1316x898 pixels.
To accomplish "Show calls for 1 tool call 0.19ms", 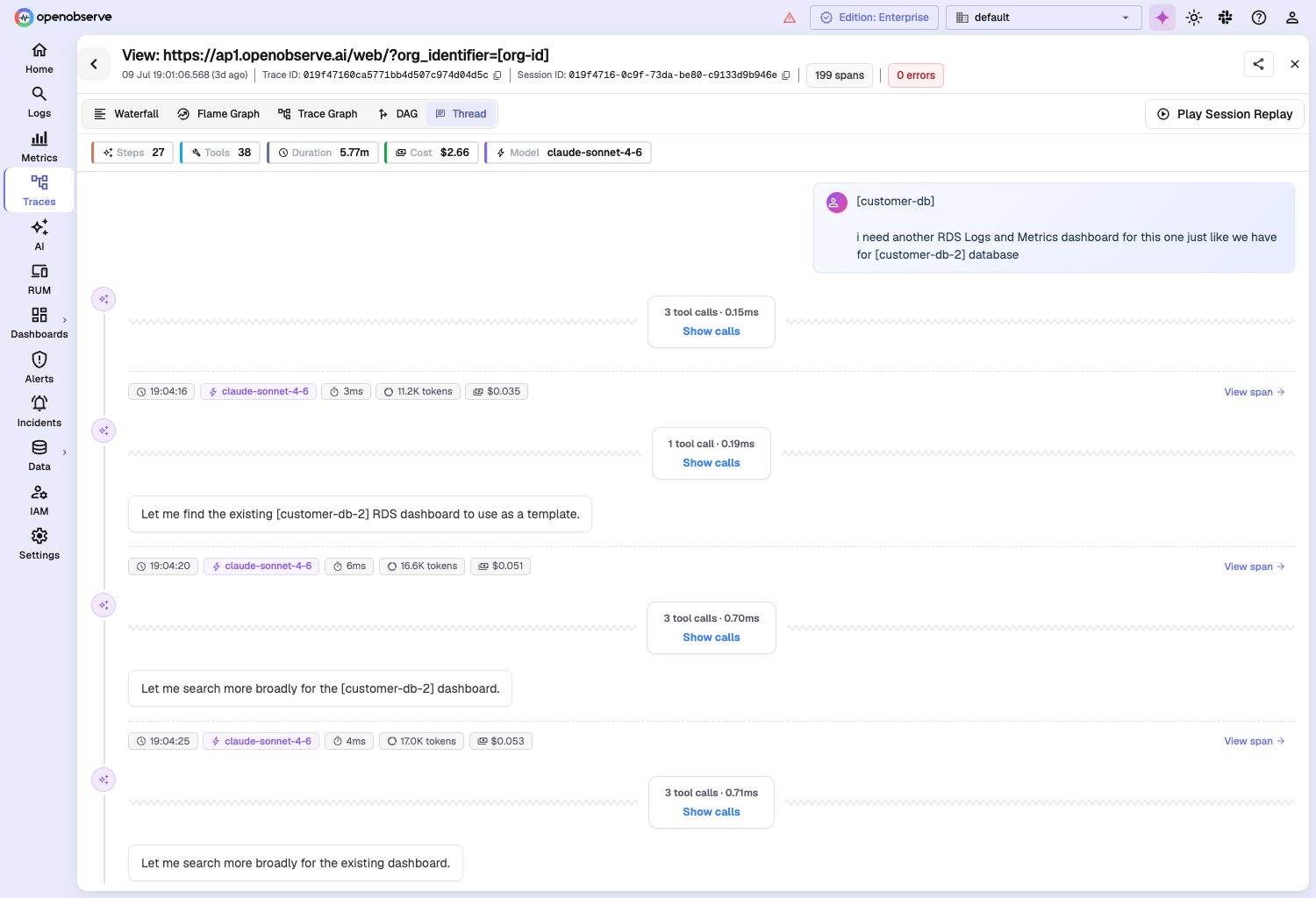I will (x=712, y=463).
